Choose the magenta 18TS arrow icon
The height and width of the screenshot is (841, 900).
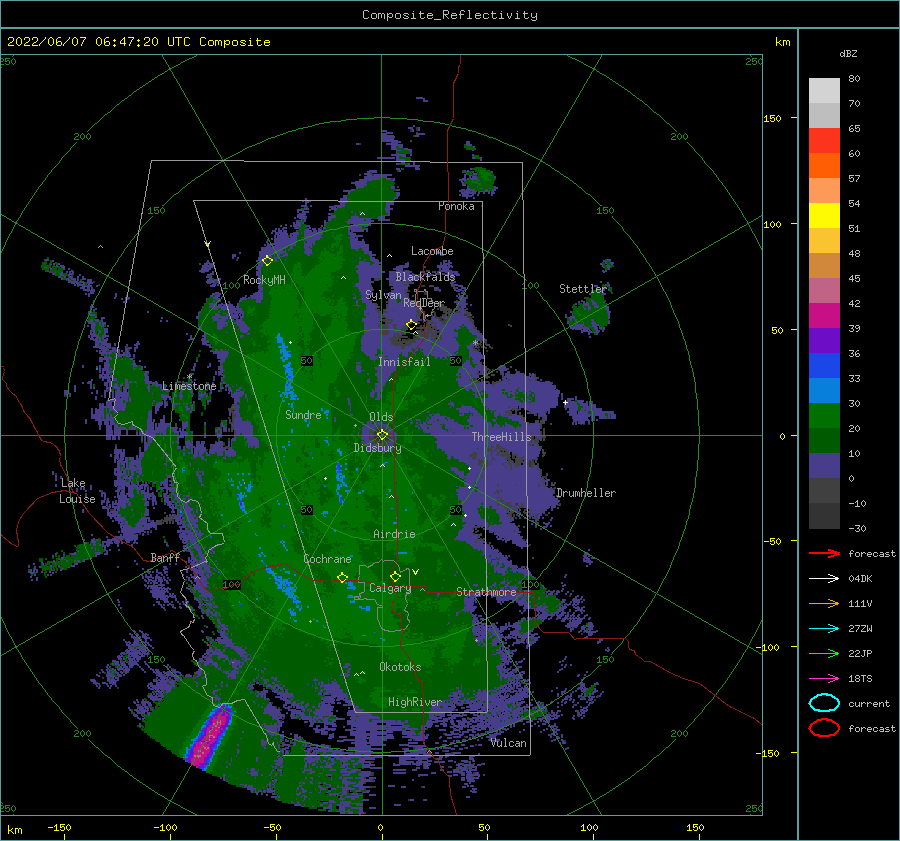click(x=824, y=679)
